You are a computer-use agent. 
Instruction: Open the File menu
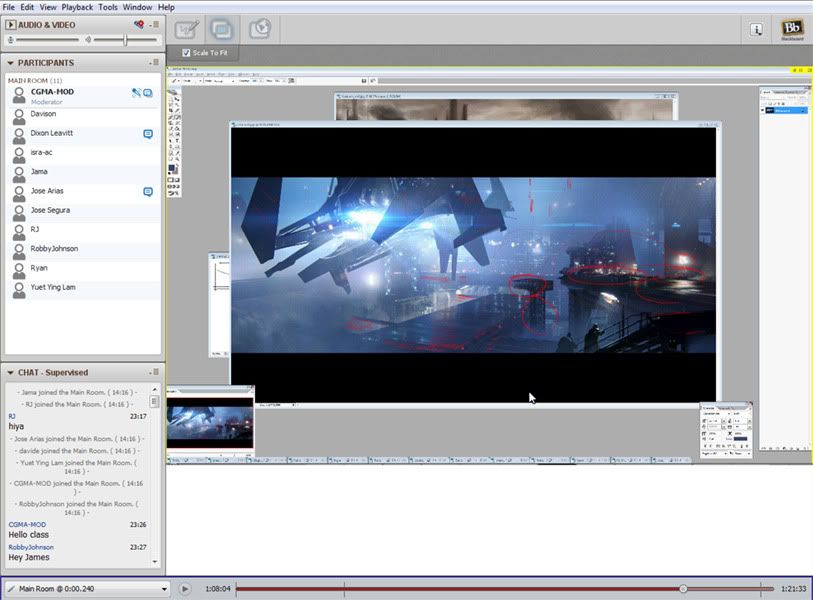point(8,7)
